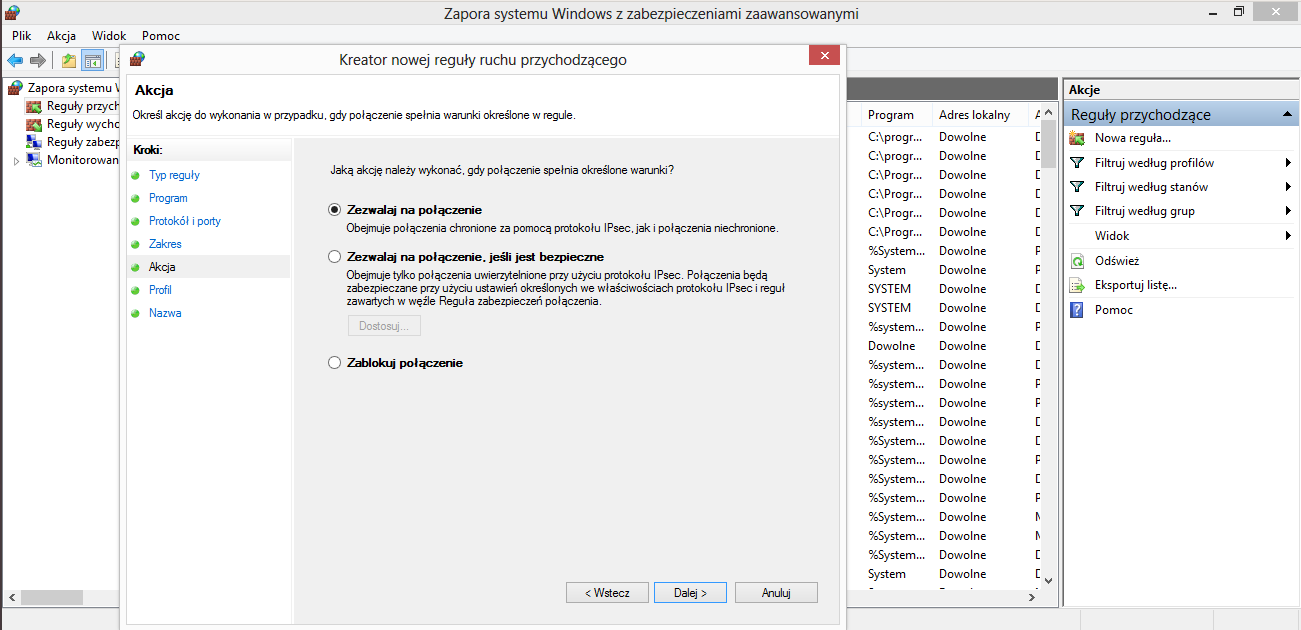This screenshot has height=630, width=1301.
Task: Open the system menu via main window firewall icon
Action: click(13, 12)
